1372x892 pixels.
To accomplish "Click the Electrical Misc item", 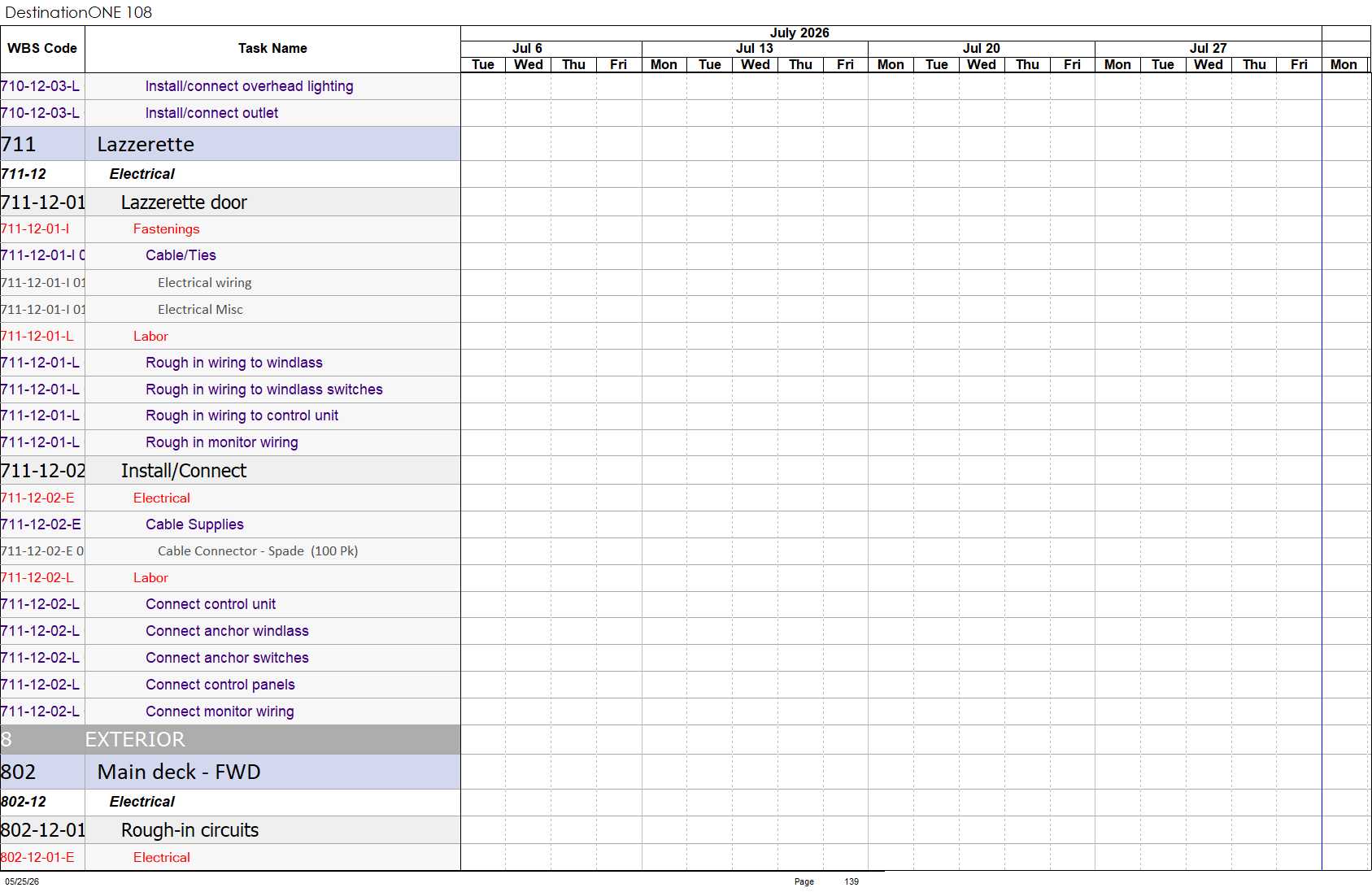I will (200, 310).
